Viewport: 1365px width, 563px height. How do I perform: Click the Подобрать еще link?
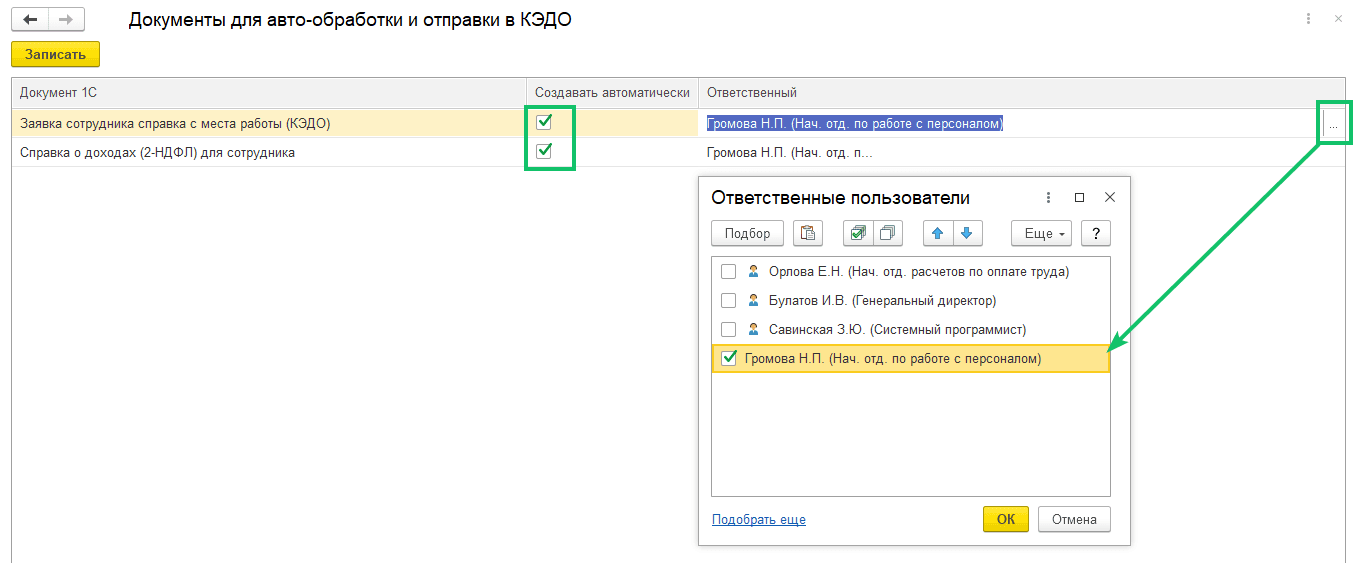coord(759,520)
